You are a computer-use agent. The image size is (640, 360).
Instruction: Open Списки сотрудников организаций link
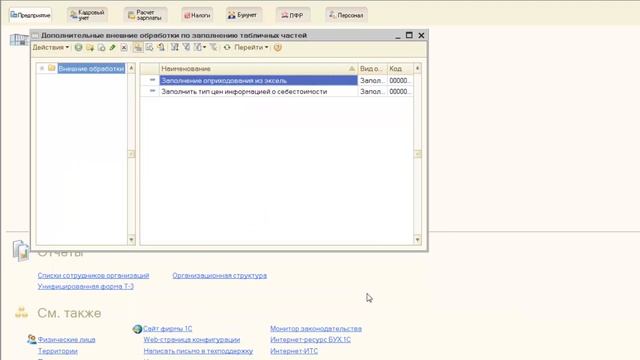(x=93, y=276)
